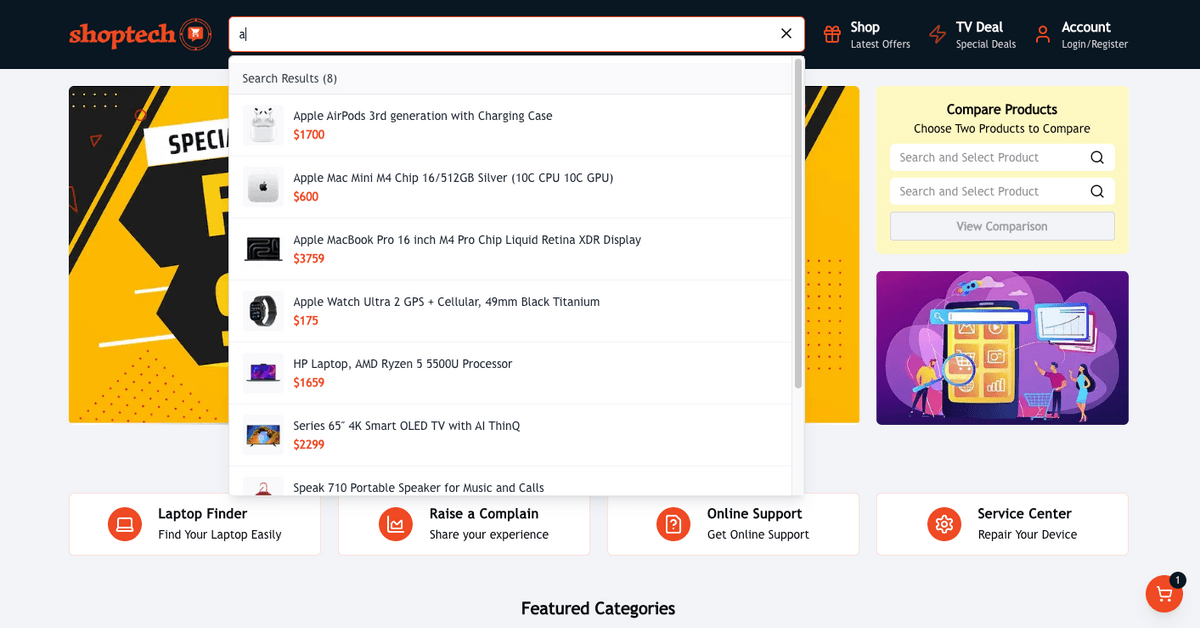Open the Raise a Complain card
This screenshot has width=1200, height=628.
pos(464,524)
